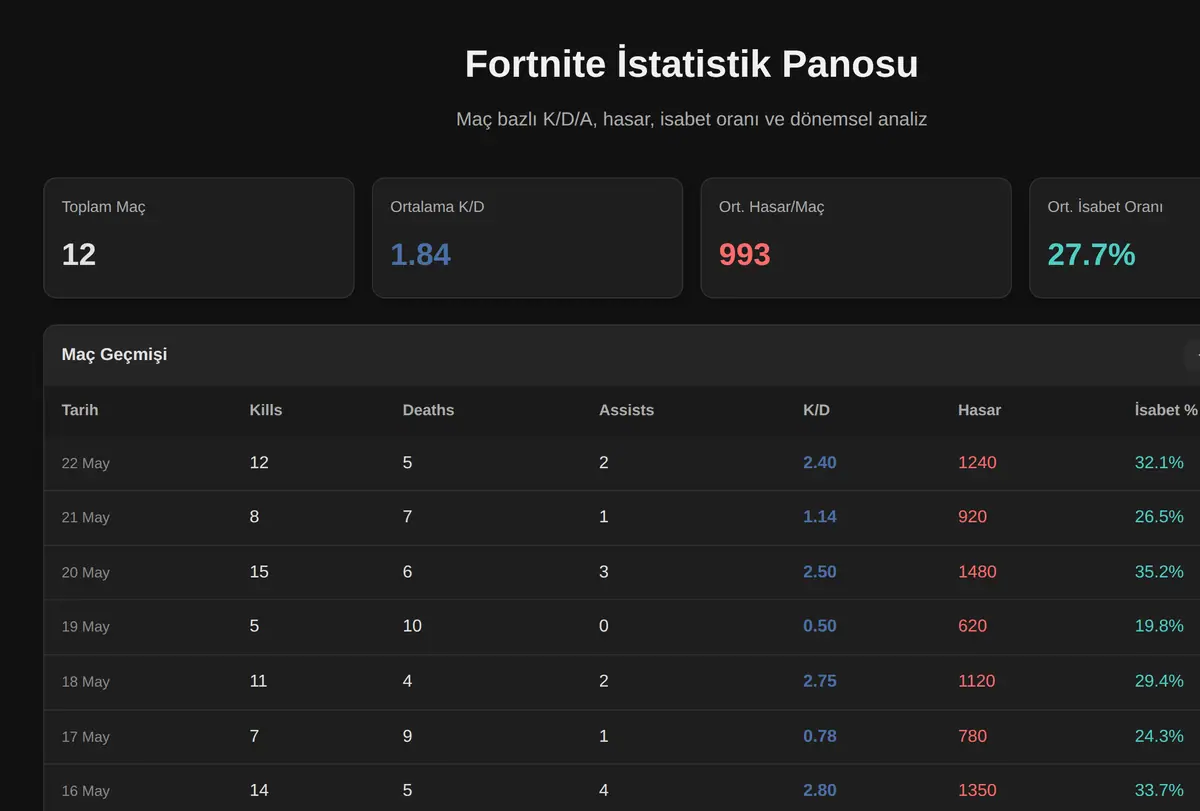Sort by the Tarih column header

pos(80,410)
